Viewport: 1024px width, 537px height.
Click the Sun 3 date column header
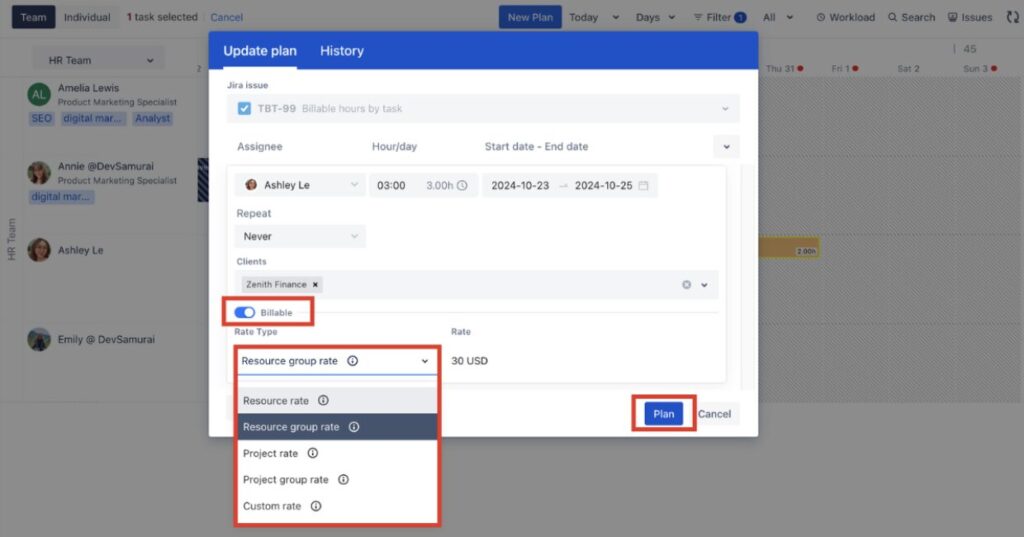tap(980, 69)
